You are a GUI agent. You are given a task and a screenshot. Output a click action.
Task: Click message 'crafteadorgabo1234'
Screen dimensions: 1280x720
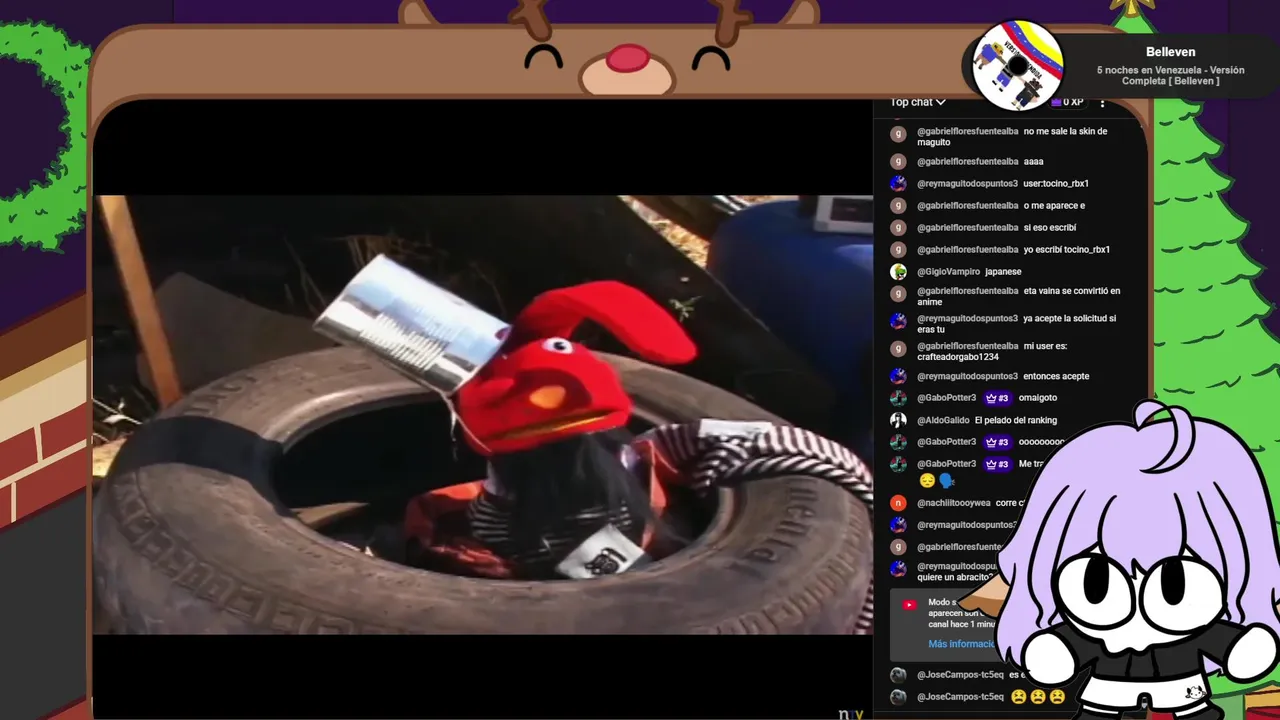958,357
